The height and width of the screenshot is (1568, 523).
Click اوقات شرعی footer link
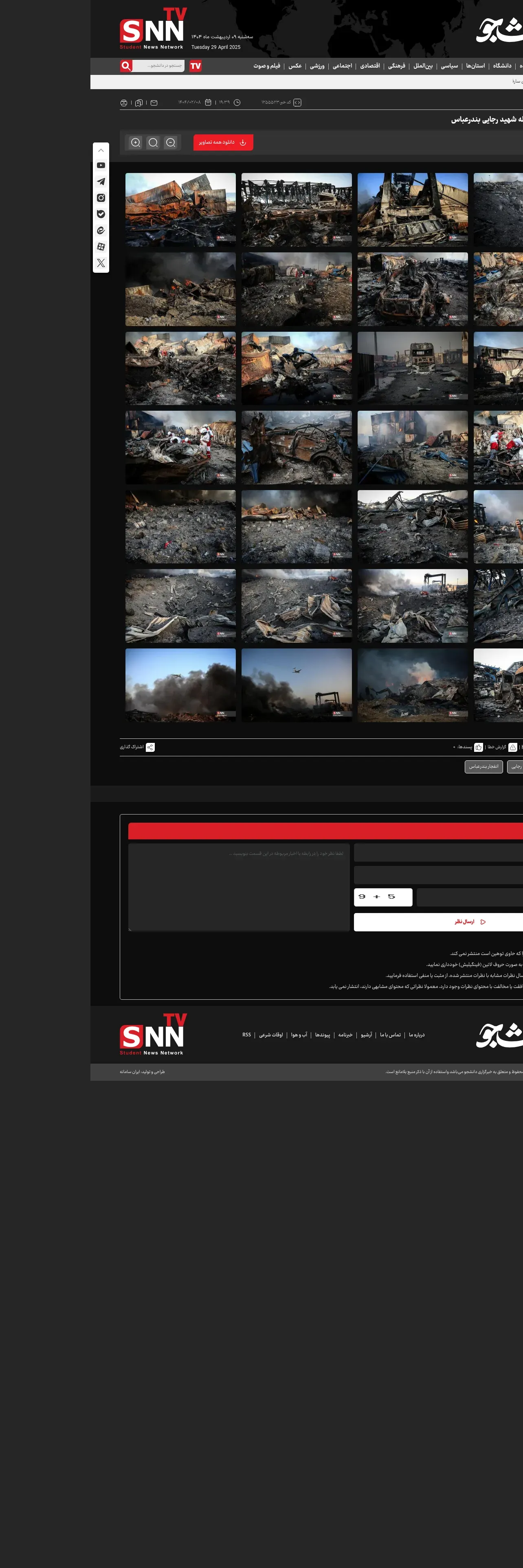tap(271, 1035)
